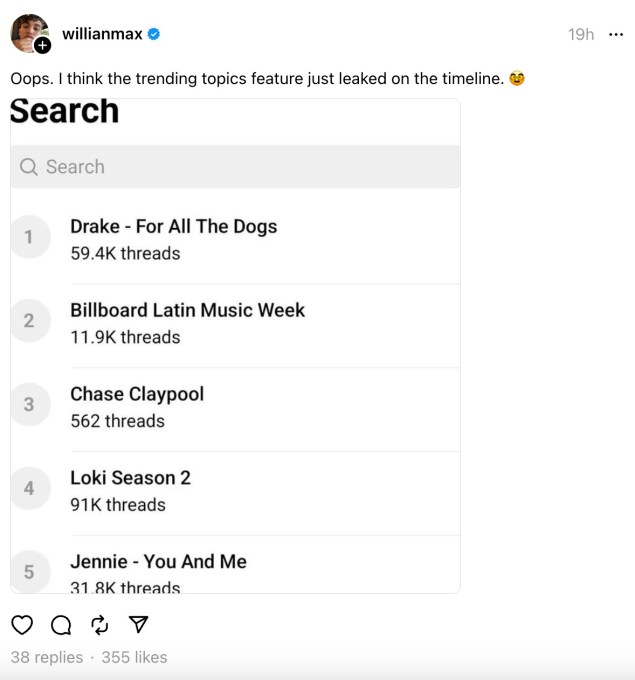Image resolution: width=635 pixels, height=680 pixels.
Task: View the 38 replies list
Action: (x=47, y=657)
